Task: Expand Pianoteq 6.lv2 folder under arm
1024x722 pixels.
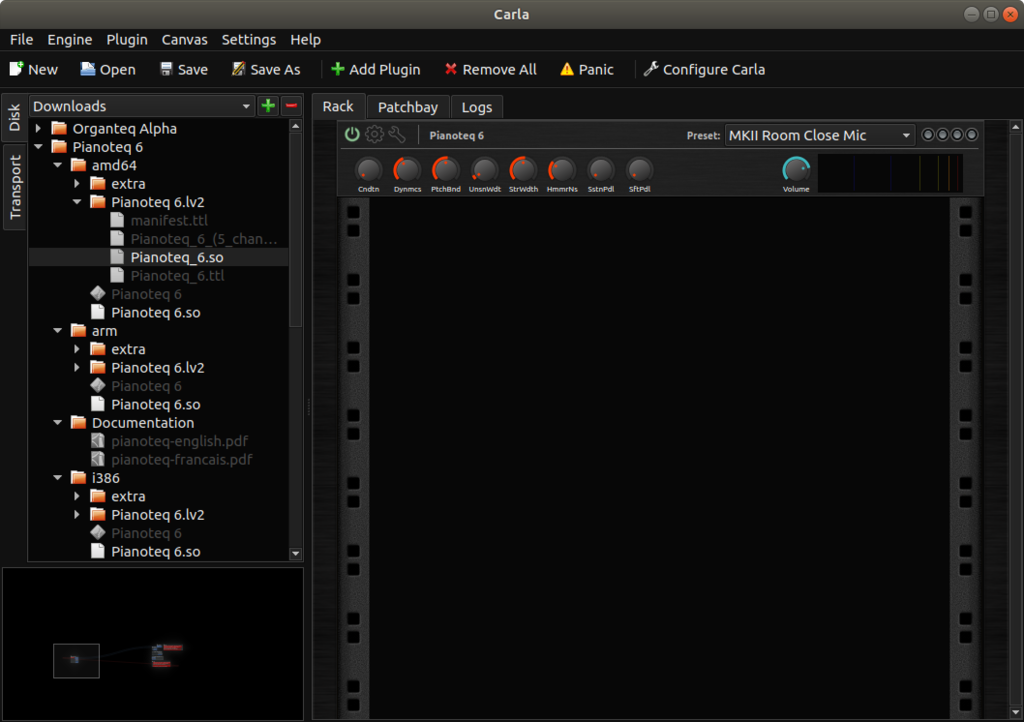Action: (x=77, y=368)
